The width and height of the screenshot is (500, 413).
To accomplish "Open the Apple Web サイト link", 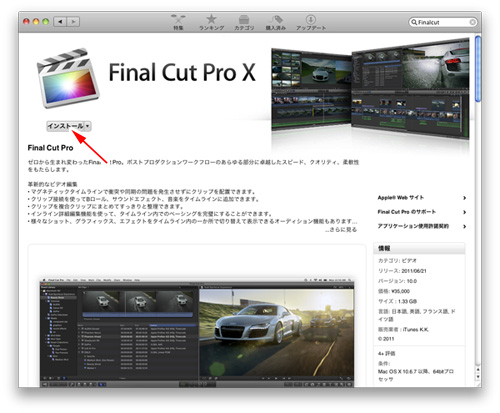I will [401, 198].
